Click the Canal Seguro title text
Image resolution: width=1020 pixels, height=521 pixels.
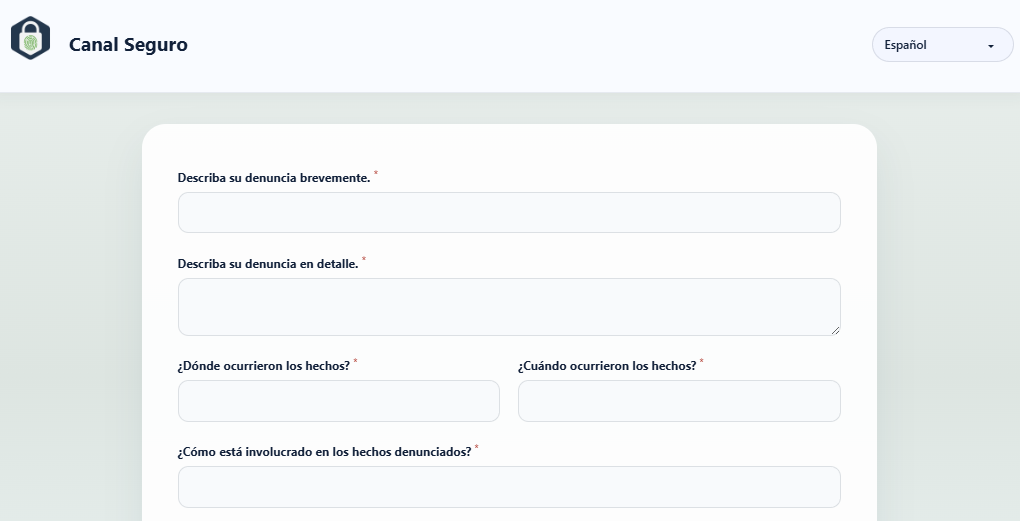pos(128,45)
